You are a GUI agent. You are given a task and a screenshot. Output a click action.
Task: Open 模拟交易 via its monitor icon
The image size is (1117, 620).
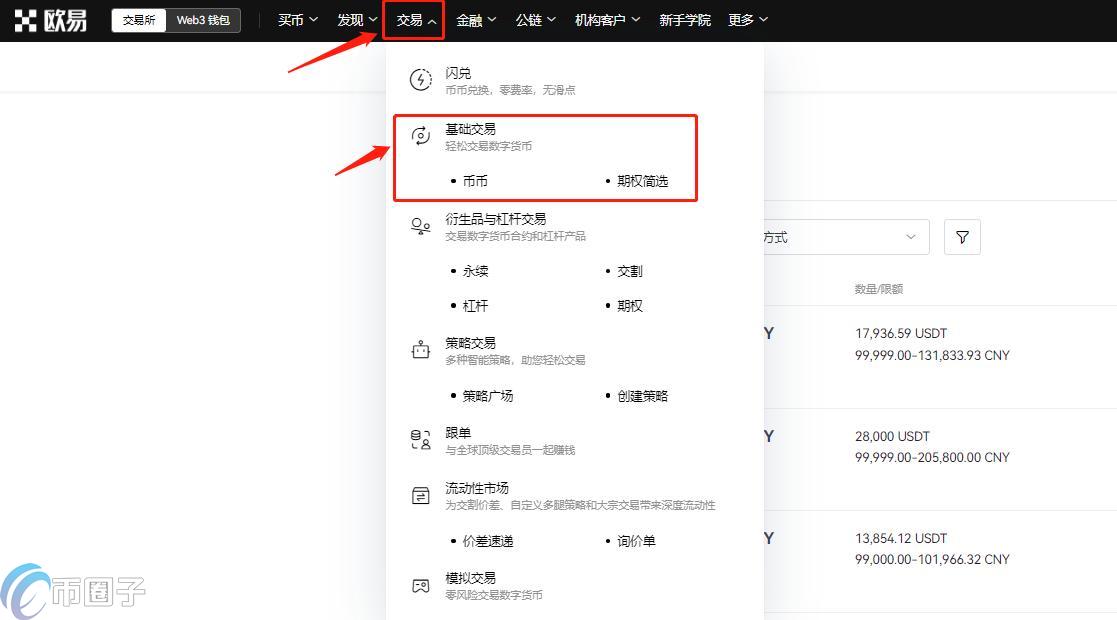point(420,585)
